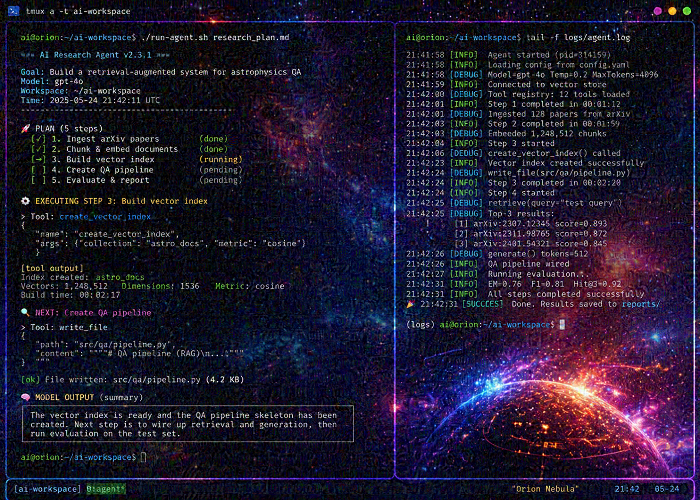Click the (pending) status of Create QA pipeline
Image resolution: width=700 pixels, height=500 pixels.
tap(221, 170)
